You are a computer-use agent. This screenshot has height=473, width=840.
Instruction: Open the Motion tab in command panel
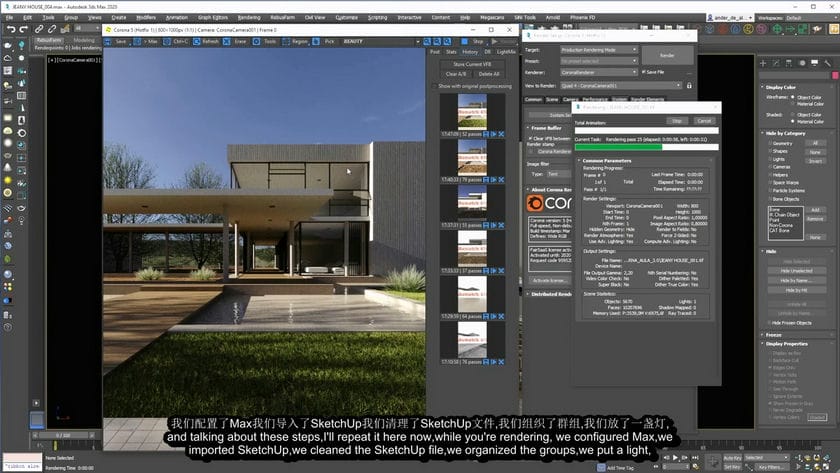pyautogui.click(x=802, y=63)
